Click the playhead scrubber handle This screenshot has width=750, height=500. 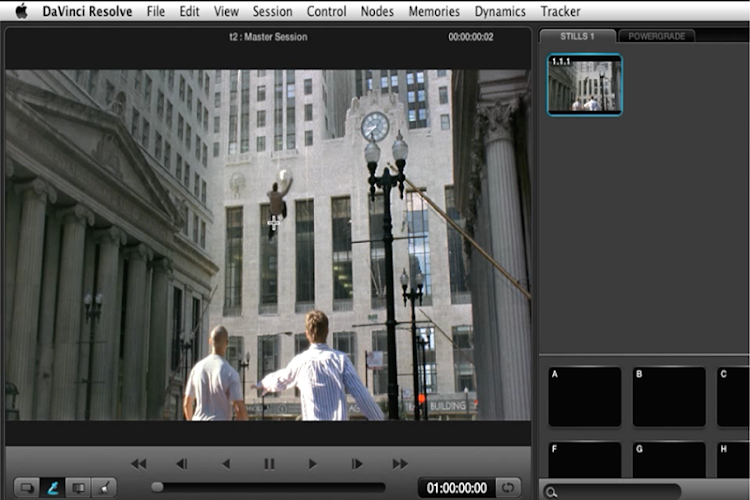click(157, 487)
